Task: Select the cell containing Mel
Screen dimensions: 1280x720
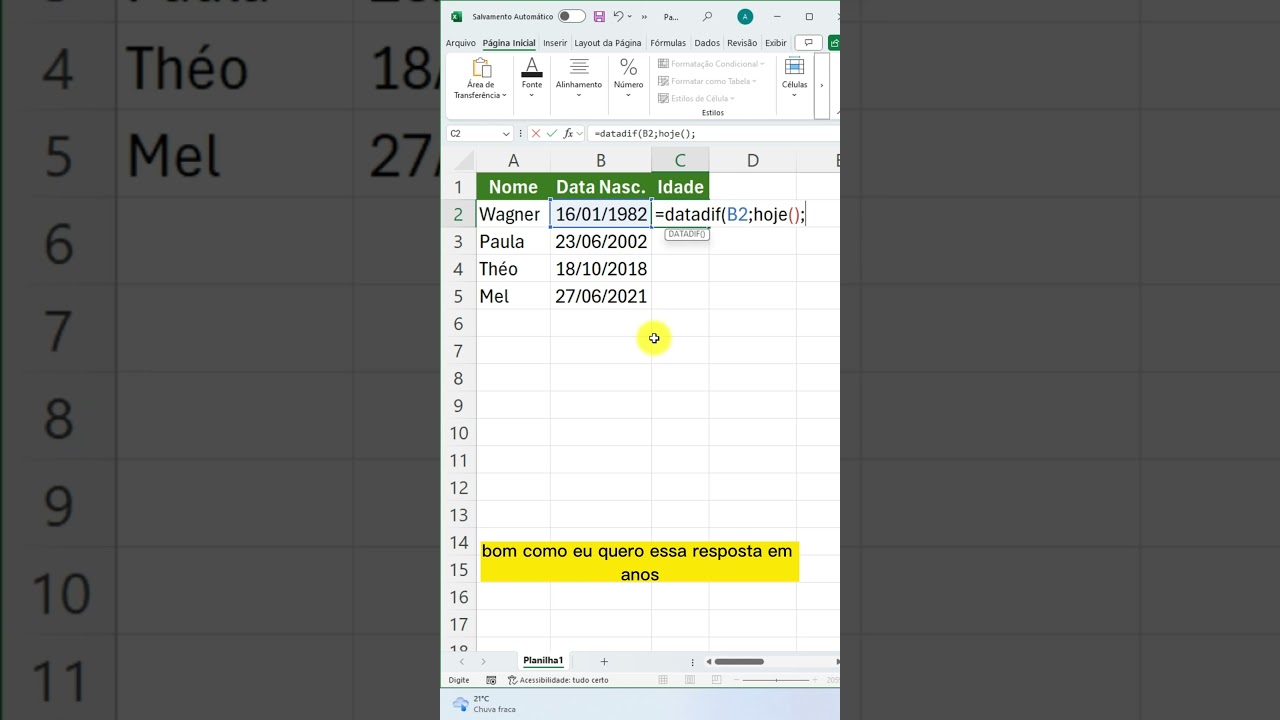Action: [x=513, y=296]
